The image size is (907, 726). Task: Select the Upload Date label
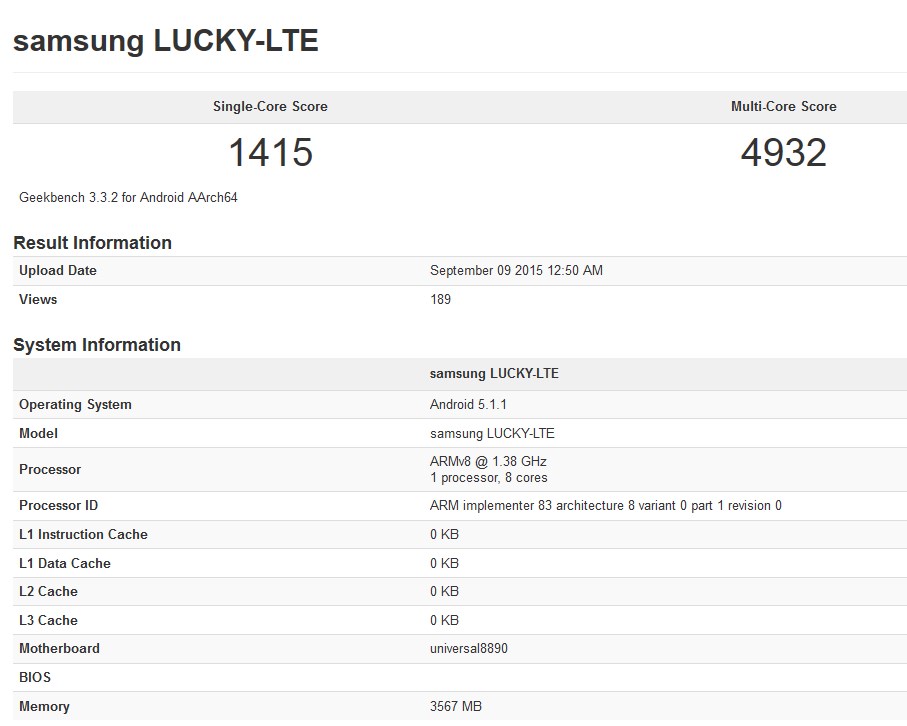pyautogui.click(x=58, y=270)
